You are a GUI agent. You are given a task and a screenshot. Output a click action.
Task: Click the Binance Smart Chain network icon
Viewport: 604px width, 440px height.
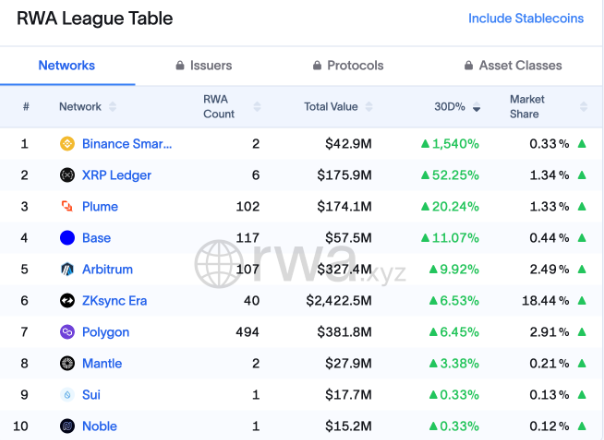tap(67, 143)
